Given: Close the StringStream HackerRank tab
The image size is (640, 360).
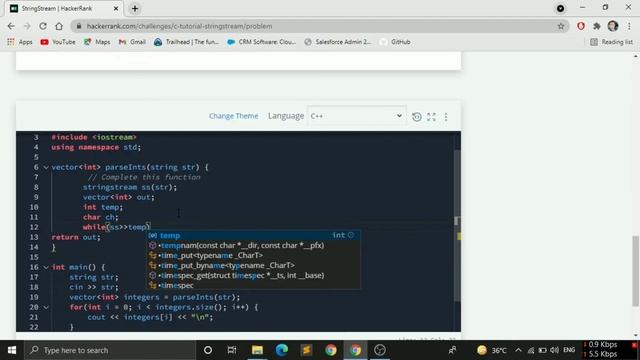Looking at the screenshot, I should coord(116,8).
